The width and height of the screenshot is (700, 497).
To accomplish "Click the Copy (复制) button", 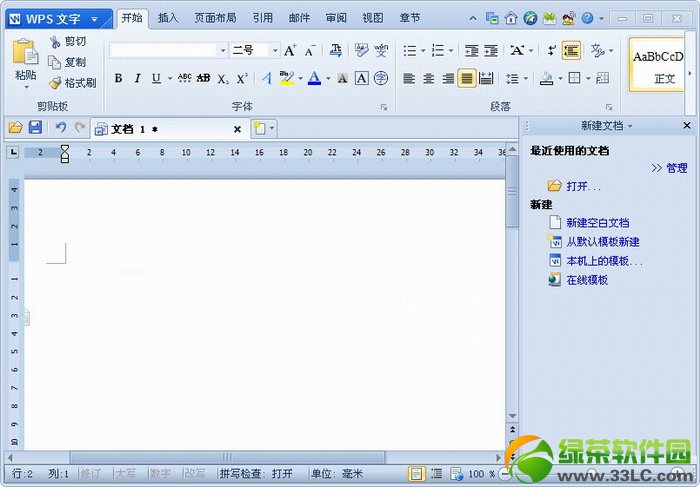I will [67, 62].
